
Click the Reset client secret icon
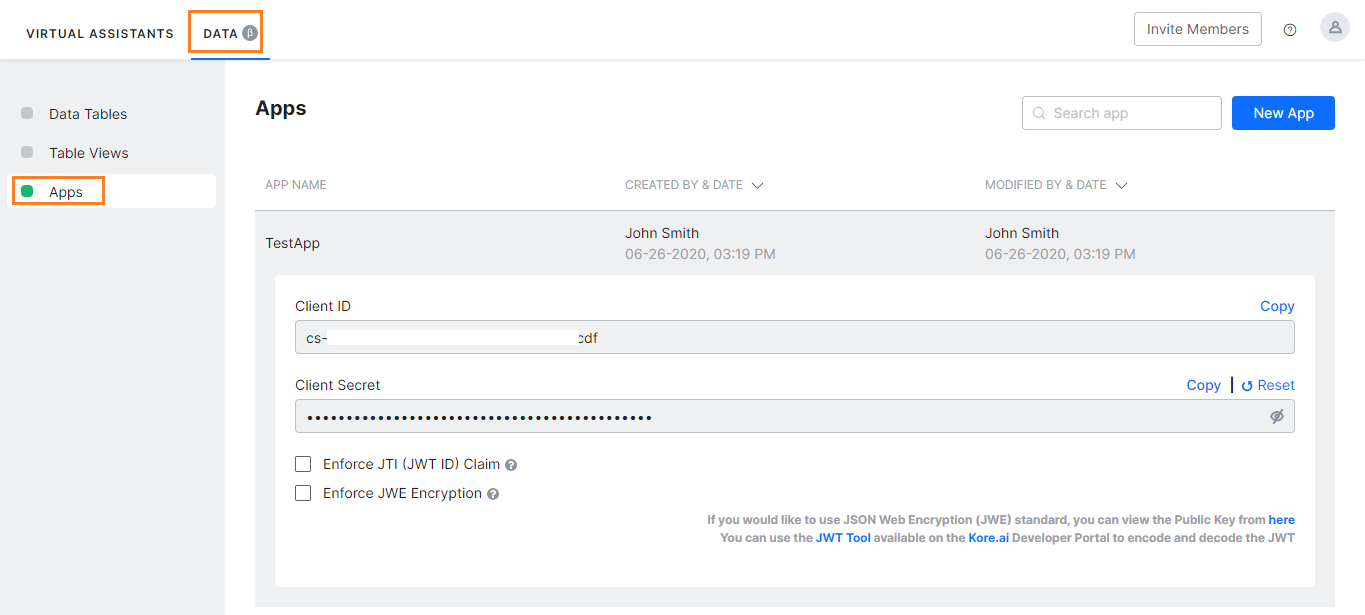pos(1247,386)
